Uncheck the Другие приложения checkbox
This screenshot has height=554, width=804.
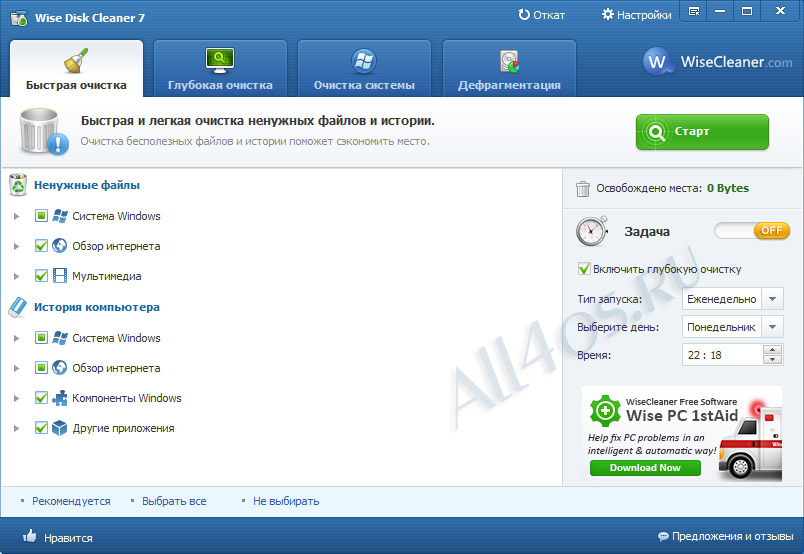[x=41, y=427]
